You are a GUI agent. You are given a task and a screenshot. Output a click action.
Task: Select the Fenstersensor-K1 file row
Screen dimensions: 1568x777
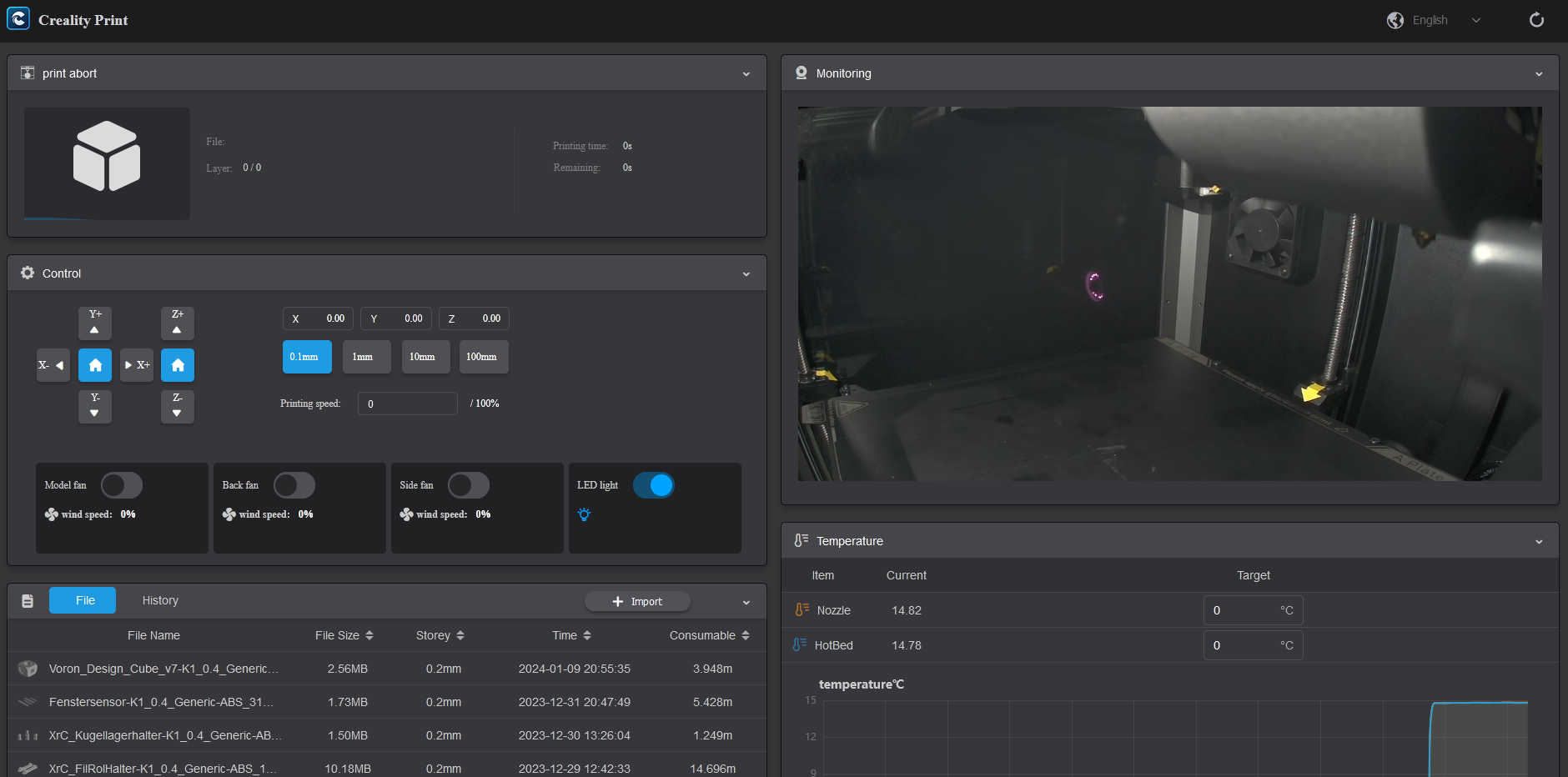(x=387, y=702)
